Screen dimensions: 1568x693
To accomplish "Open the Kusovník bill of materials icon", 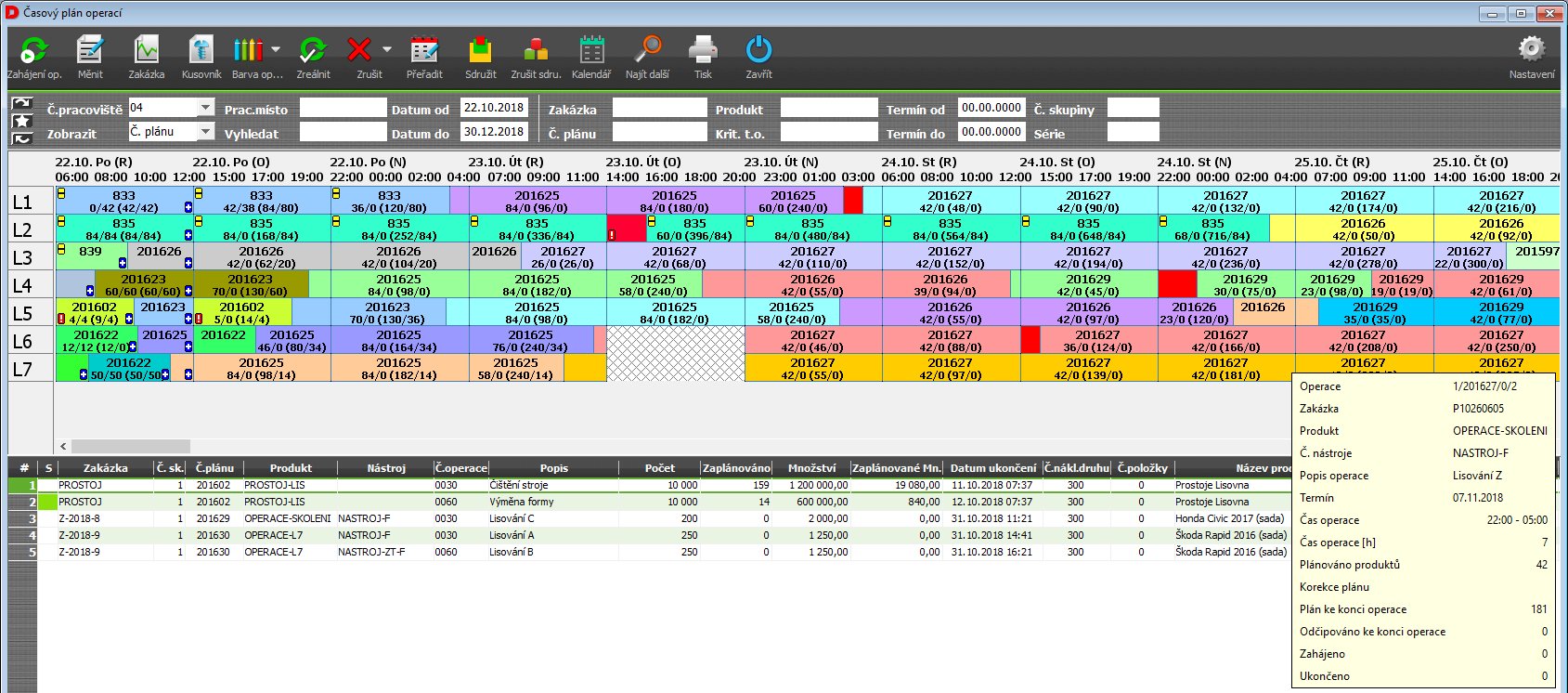I will [x=201, y=50].
